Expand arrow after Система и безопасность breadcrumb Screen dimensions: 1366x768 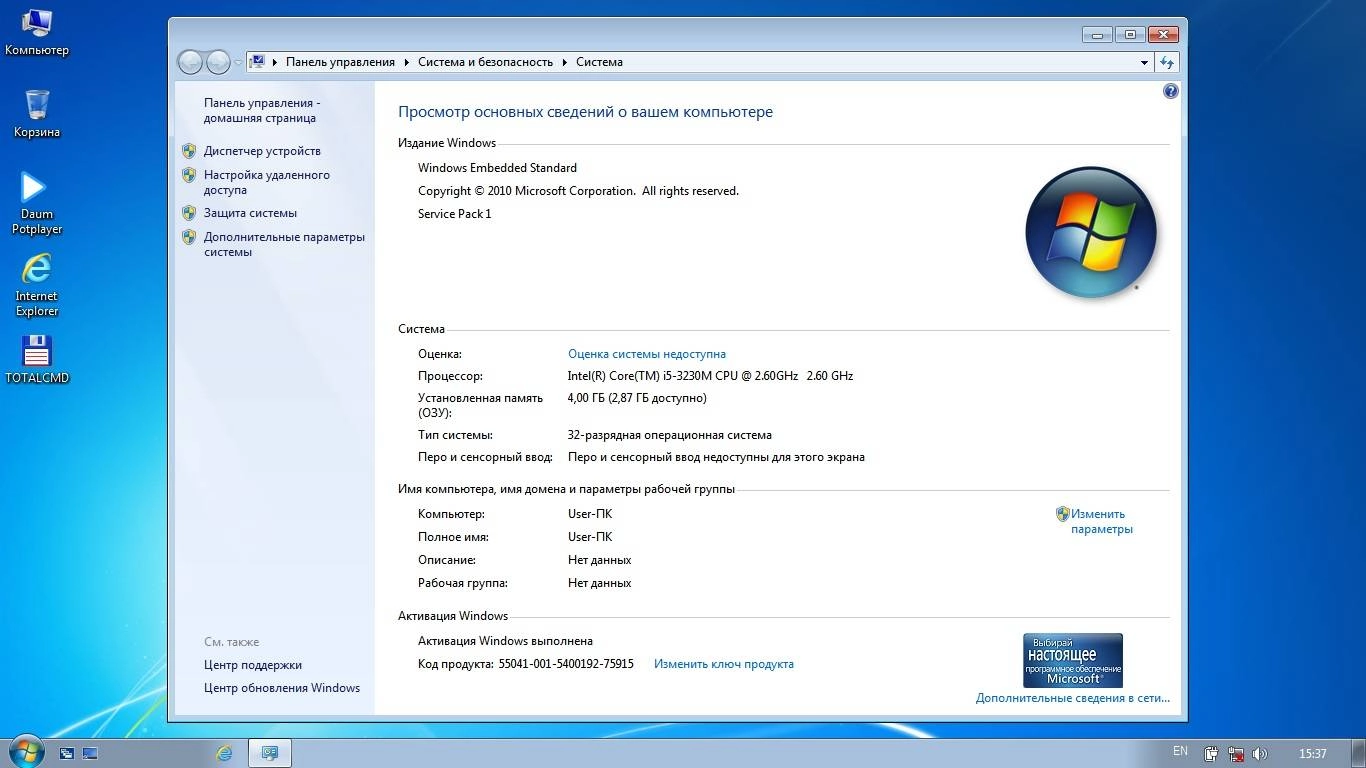[x=565, y=62]
